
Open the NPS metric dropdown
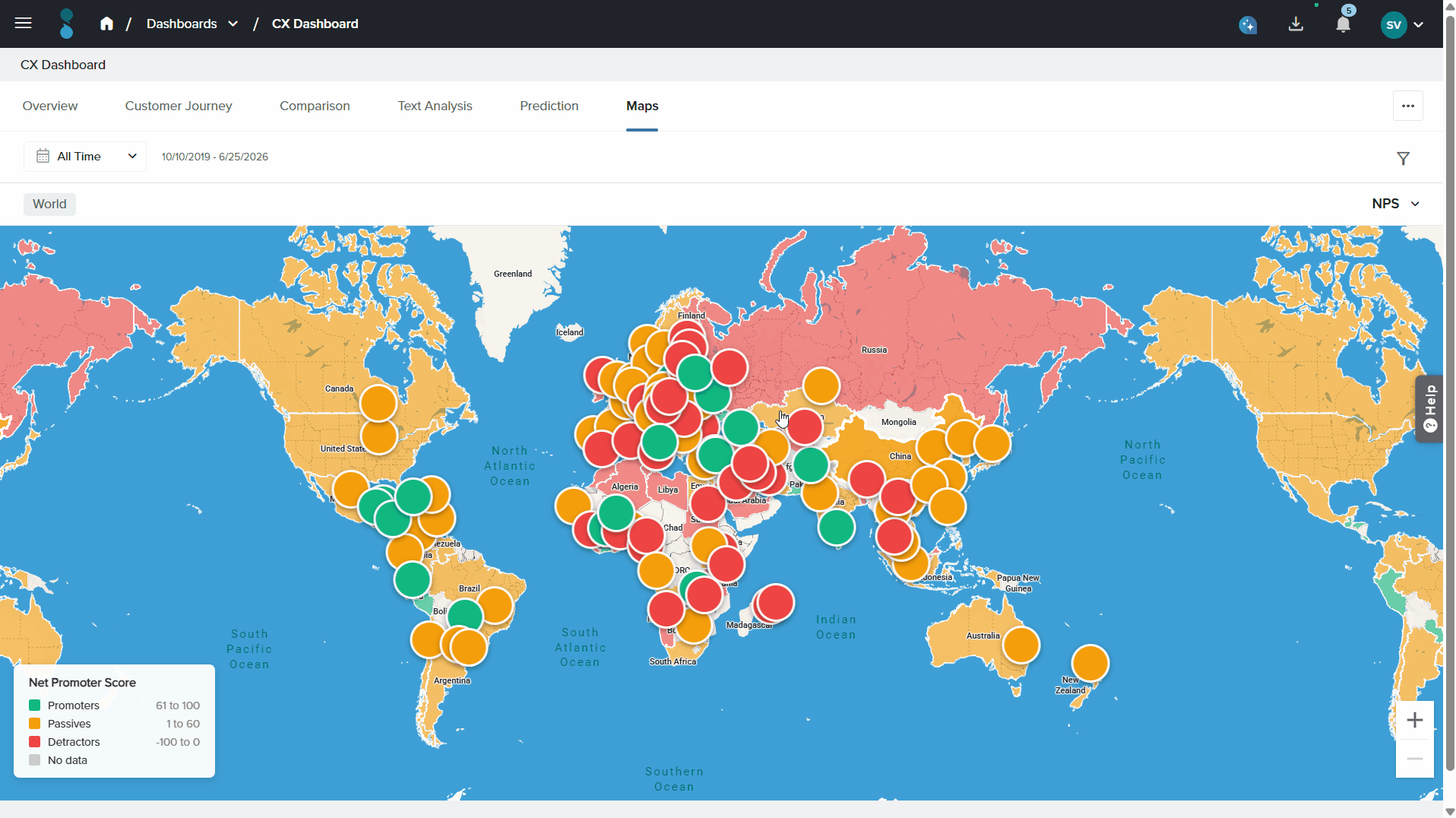[x=1396, y=204]
